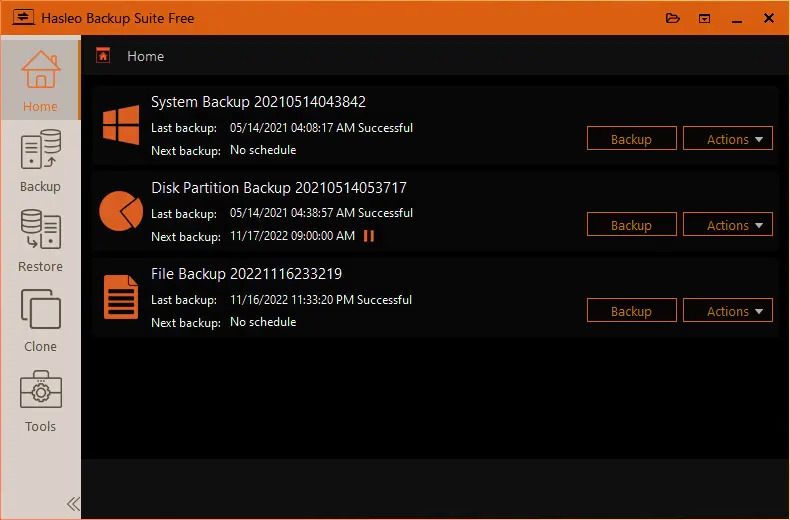Click the app logo in title bar
Screen dimensions: 790x520
pyautogui.click(x=23, y=18)
